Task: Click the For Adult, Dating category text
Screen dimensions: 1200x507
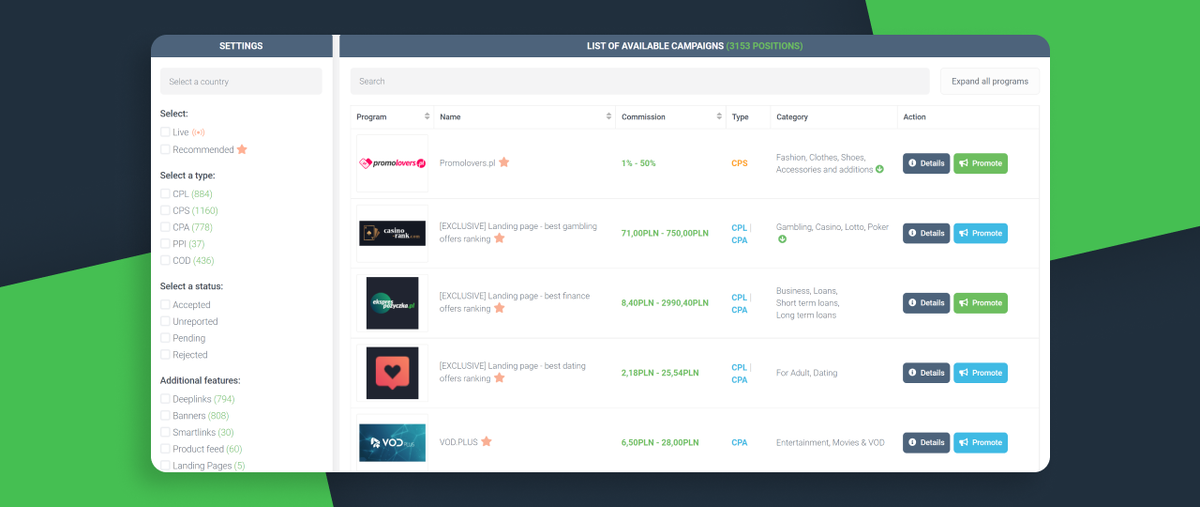Action: coord(807,373)
